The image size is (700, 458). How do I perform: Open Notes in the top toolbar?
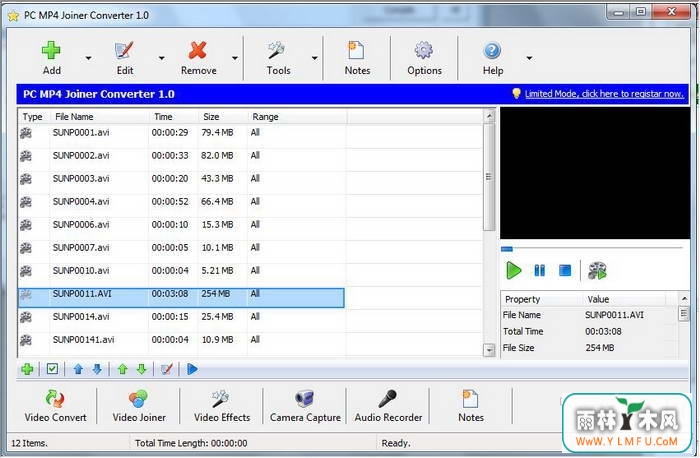[357, 58]
